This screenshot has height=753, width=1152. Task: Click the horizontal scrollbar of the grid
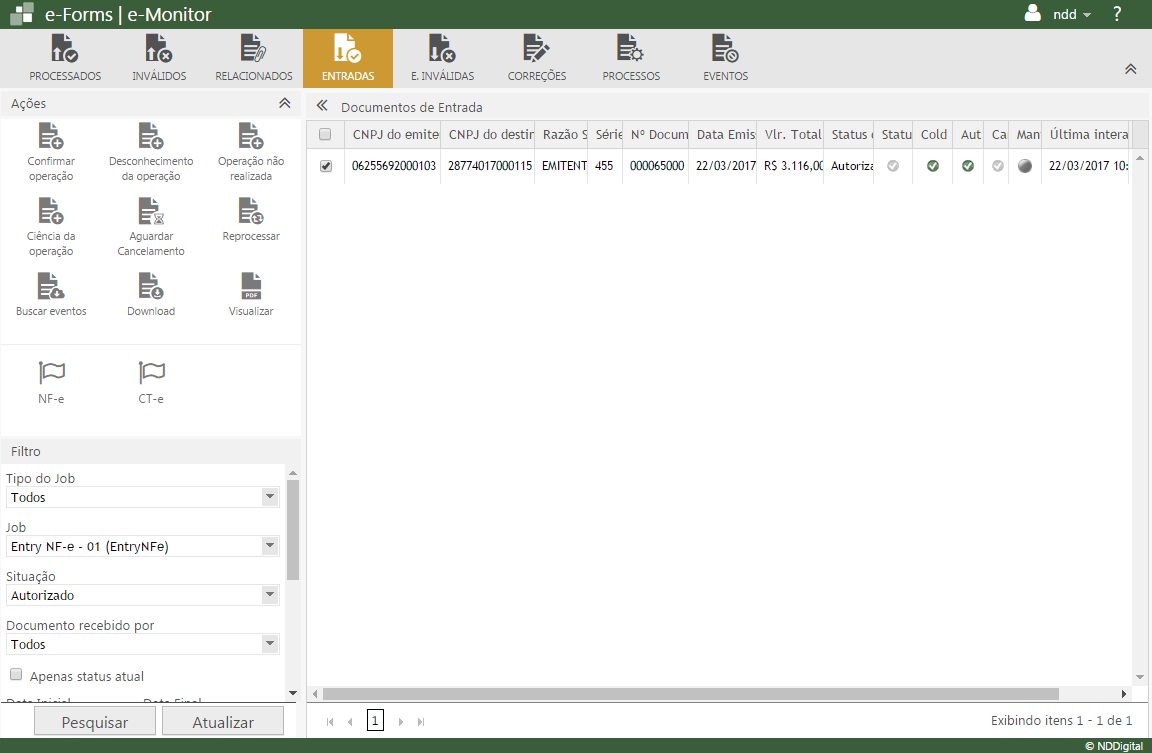(690, 693)
